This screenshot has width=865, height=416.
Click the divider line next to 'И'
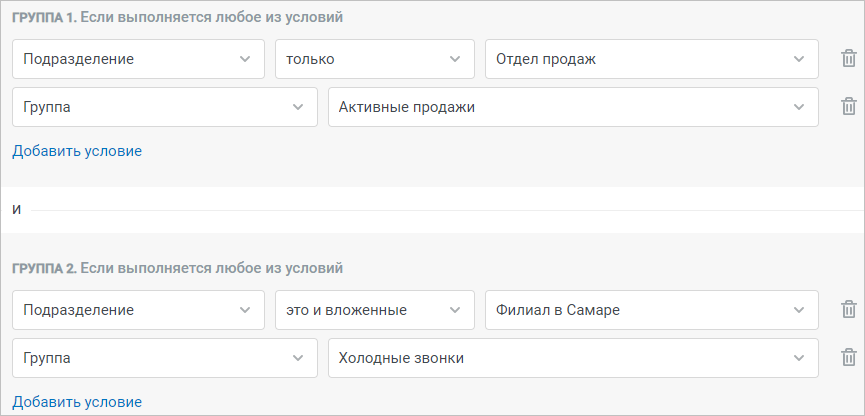447,210
